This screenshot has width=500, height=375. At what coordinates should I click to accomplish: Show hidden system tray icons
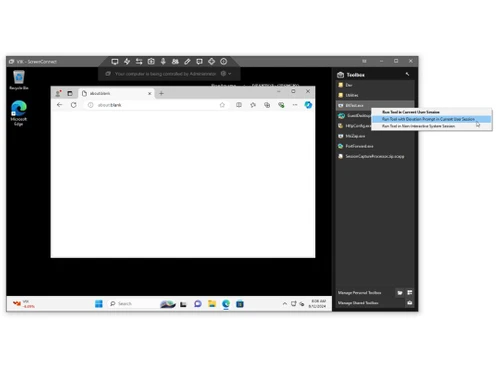pyautogui.click(x=285, y=304)
